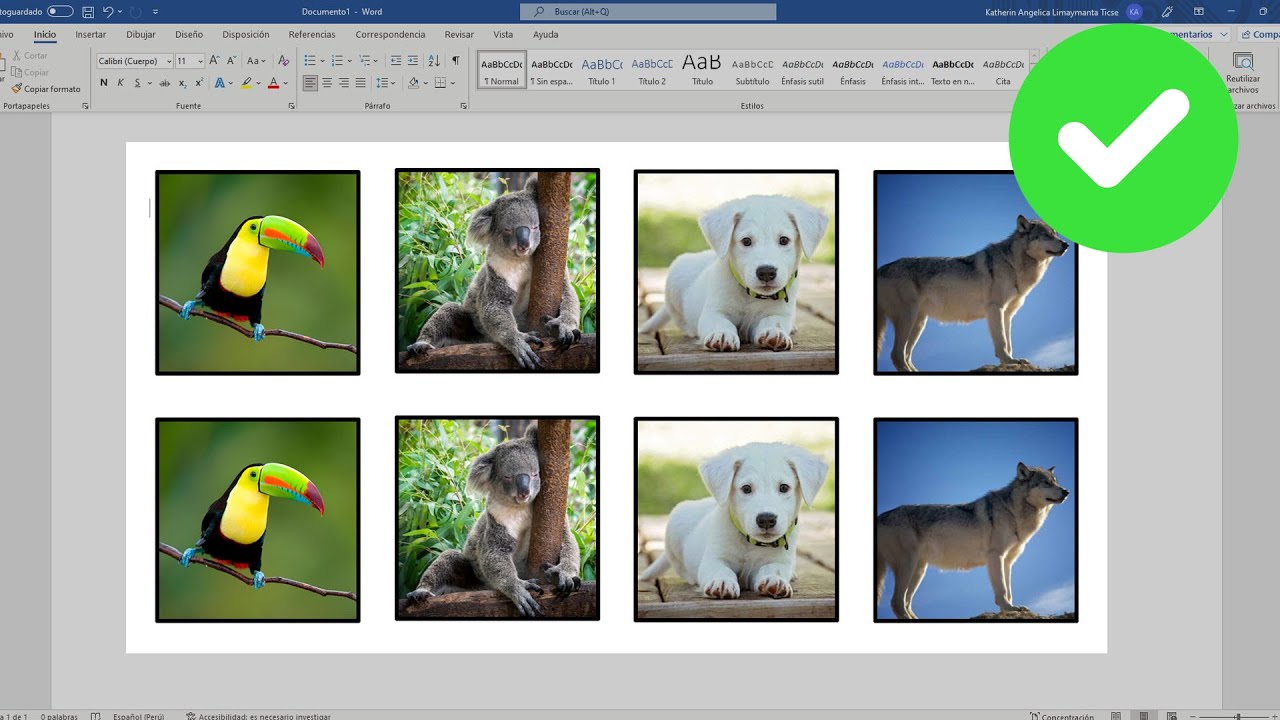Open ribbon display options in the title bar

pyautogui.click(x=1199, y=12)
